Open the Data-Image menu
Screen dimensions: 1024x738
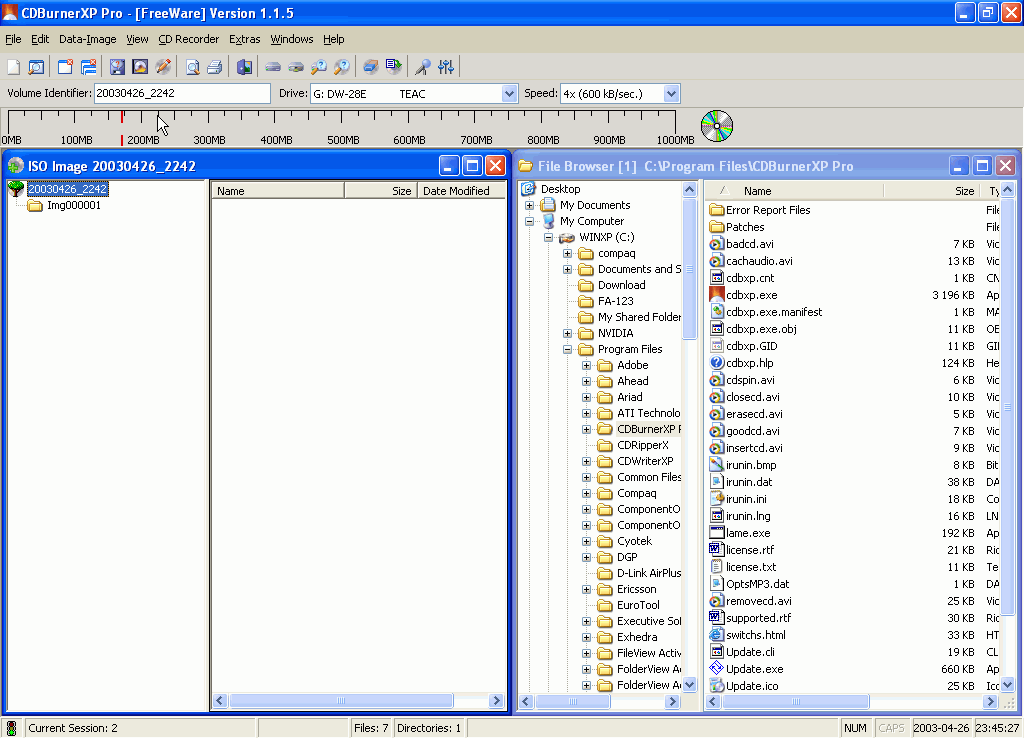coord(88,39)
